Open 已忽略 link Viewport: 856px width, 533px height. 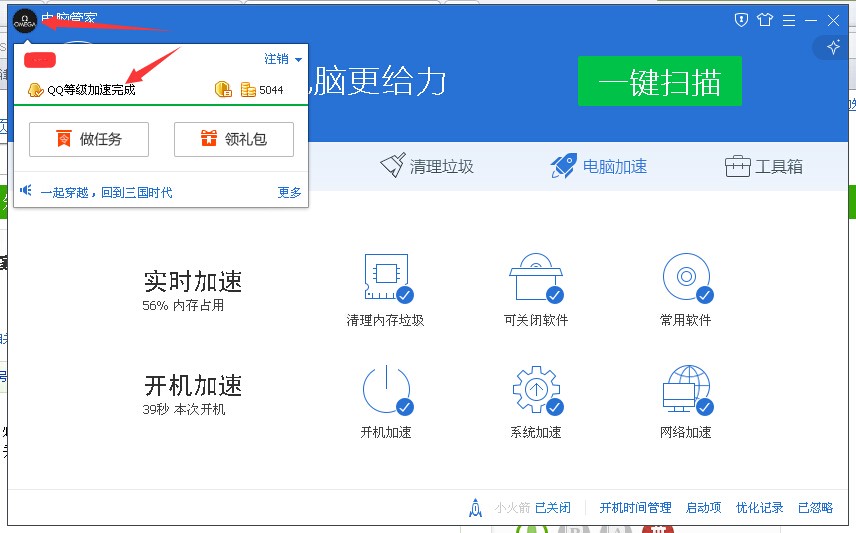[x=815, y=508]
